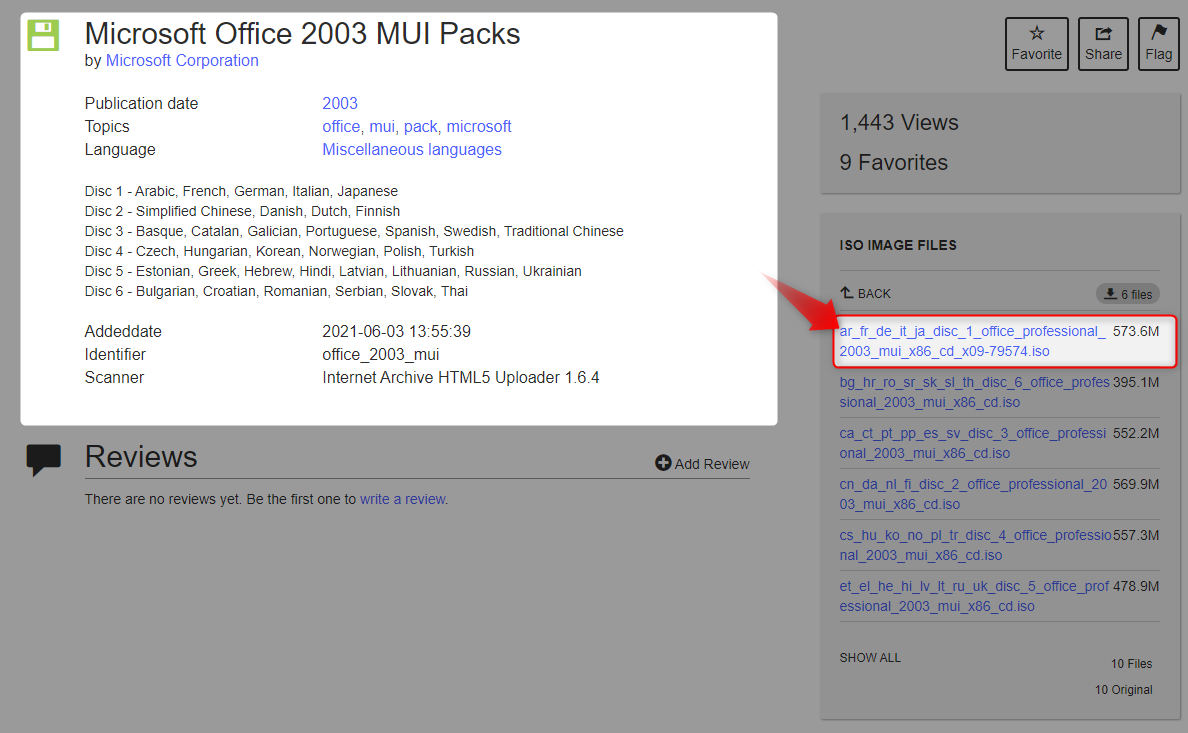1188x733 pixels.
Task: Open the Miscellaneous languages link
Action: 412,149
